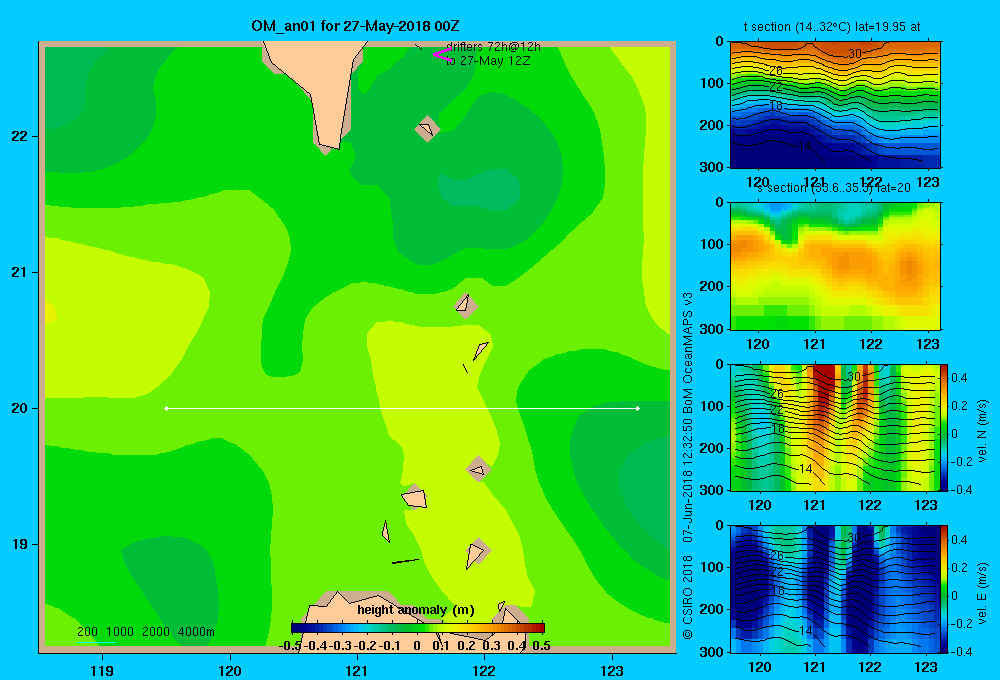Open the eastward velocity section plot
The height and width of the screenshot is (680, 1000).
[835, 589]
